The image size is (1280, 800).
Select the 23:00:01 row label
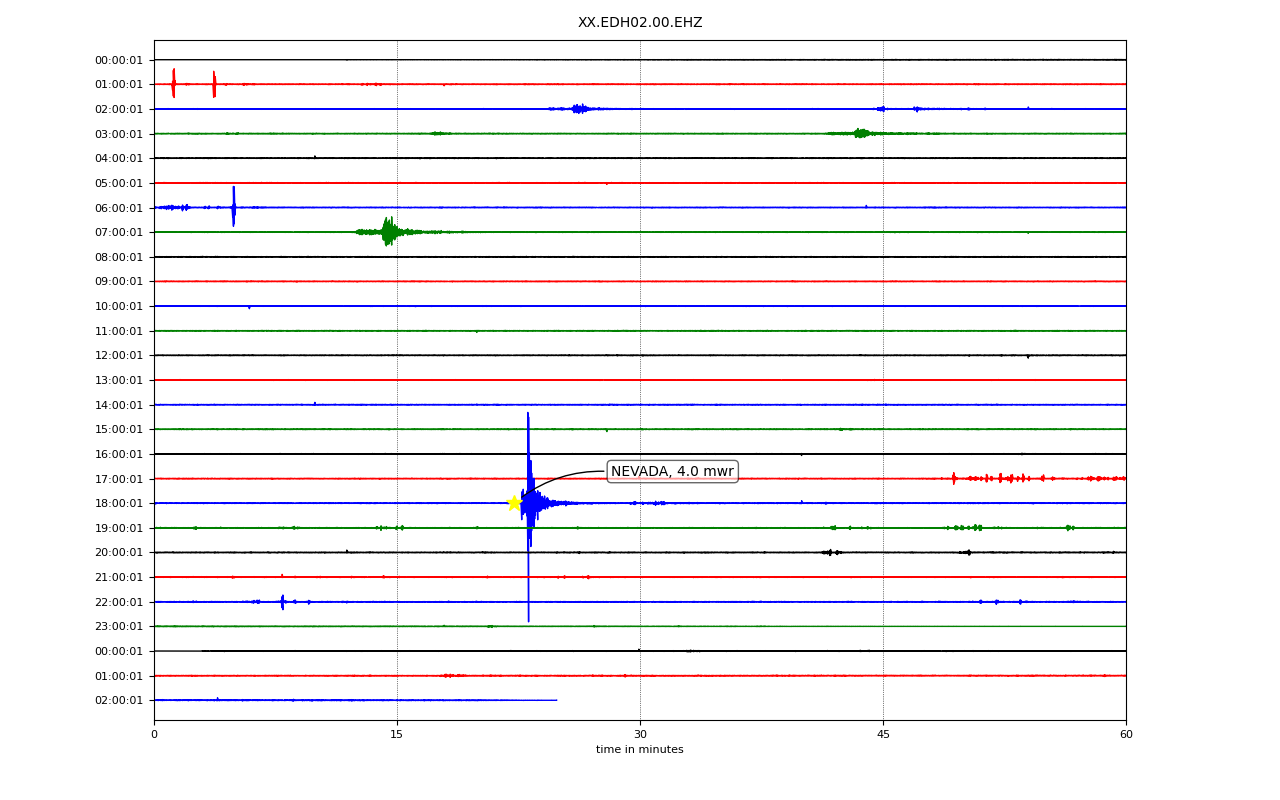tap(119, 626)
